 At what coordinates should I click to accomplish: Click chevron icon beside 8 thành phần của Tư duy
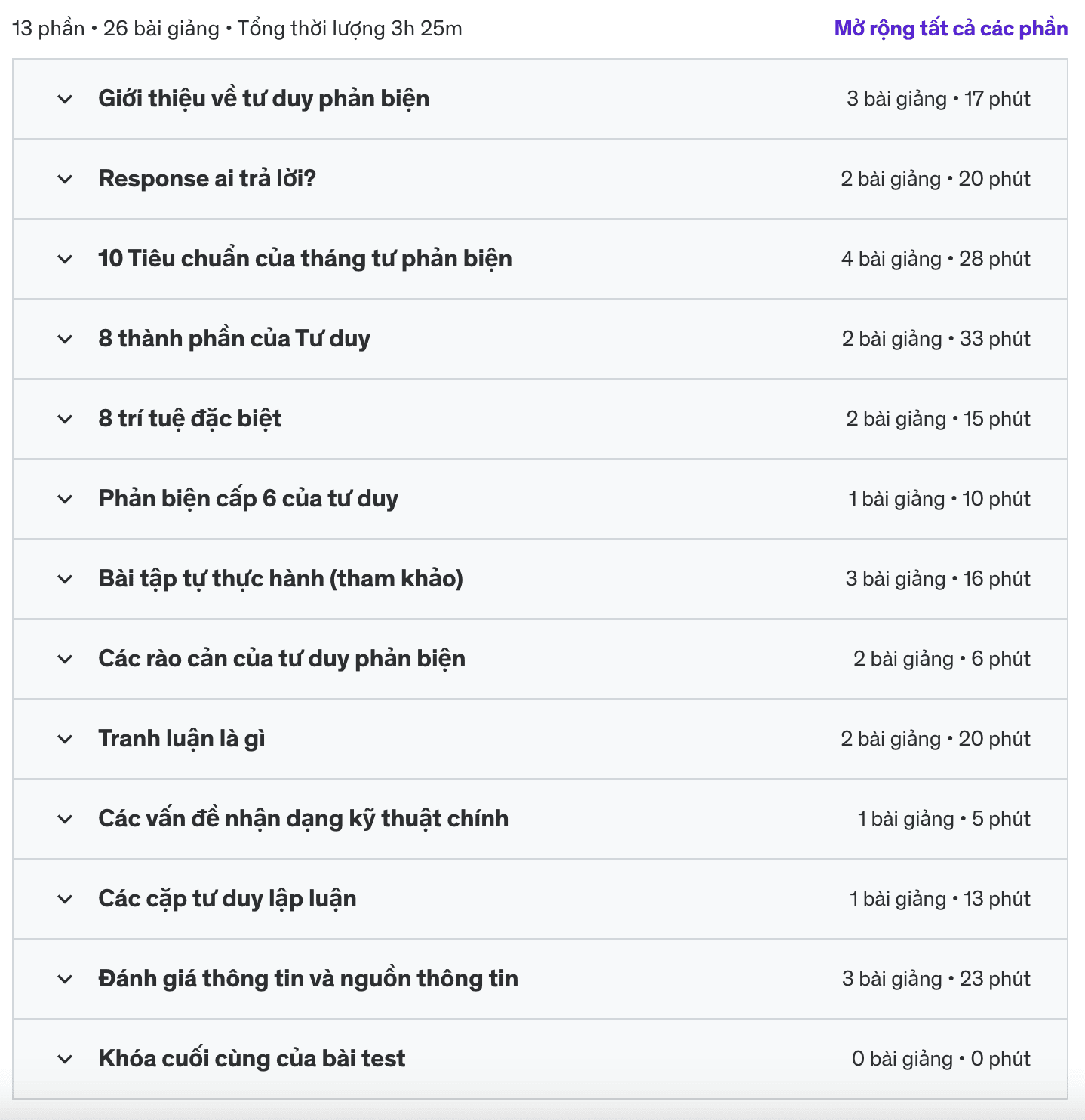(x=66, y=339)
